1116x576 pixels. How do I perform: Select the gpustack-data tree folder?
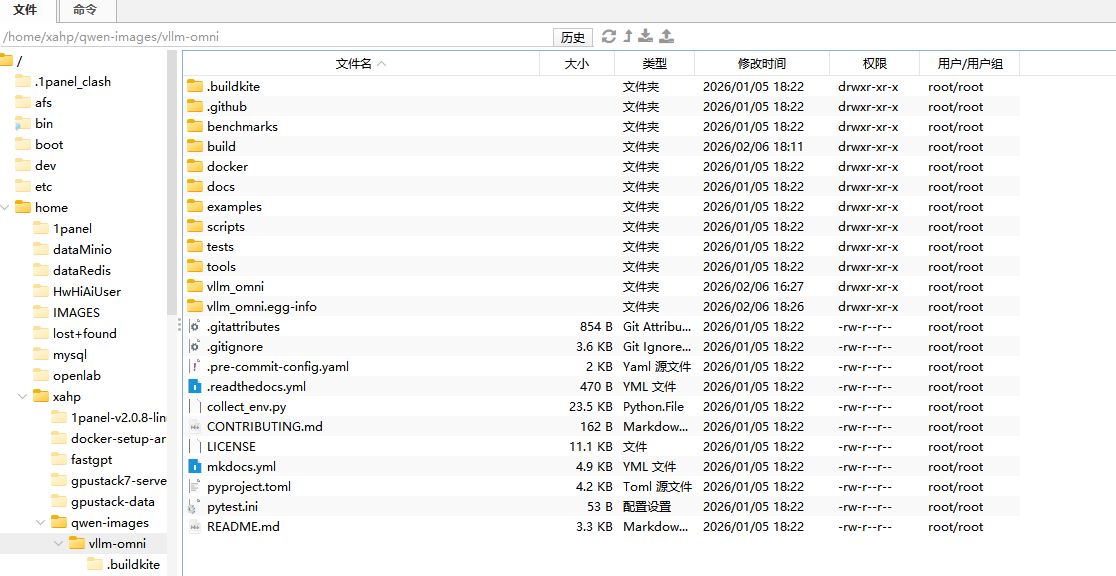click(112, 501)
